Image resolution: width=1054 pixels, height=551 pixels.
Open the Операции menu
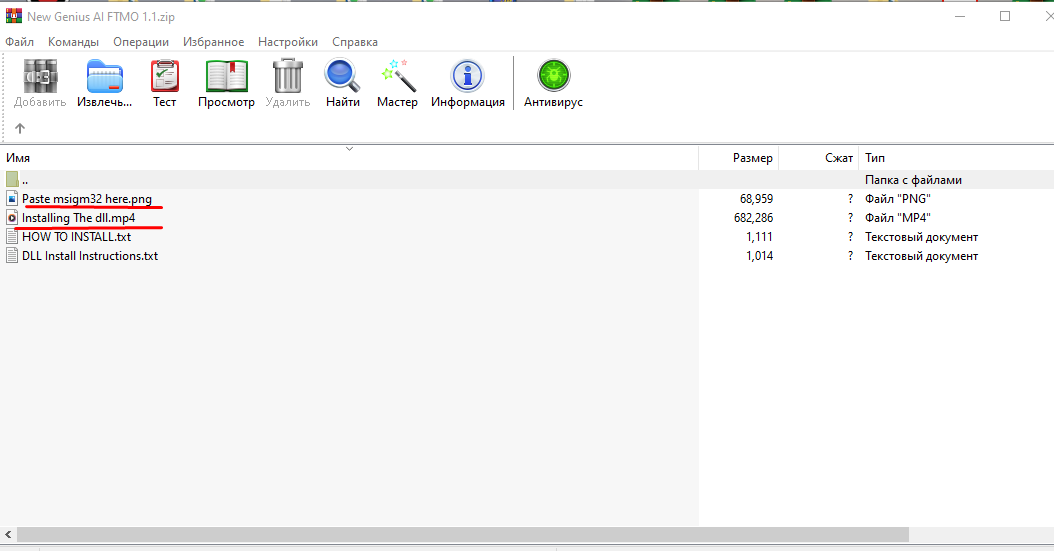pos(141,42)
